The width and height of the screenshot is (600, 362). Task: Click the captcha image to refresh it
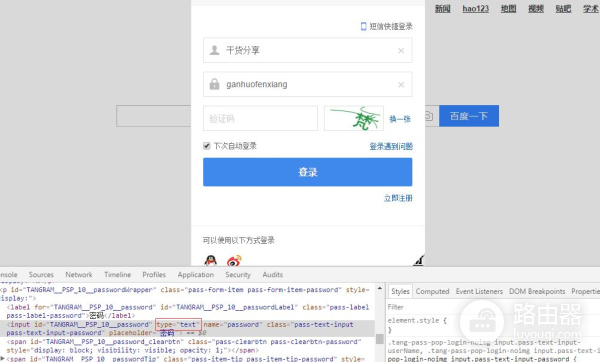point(354,118)
